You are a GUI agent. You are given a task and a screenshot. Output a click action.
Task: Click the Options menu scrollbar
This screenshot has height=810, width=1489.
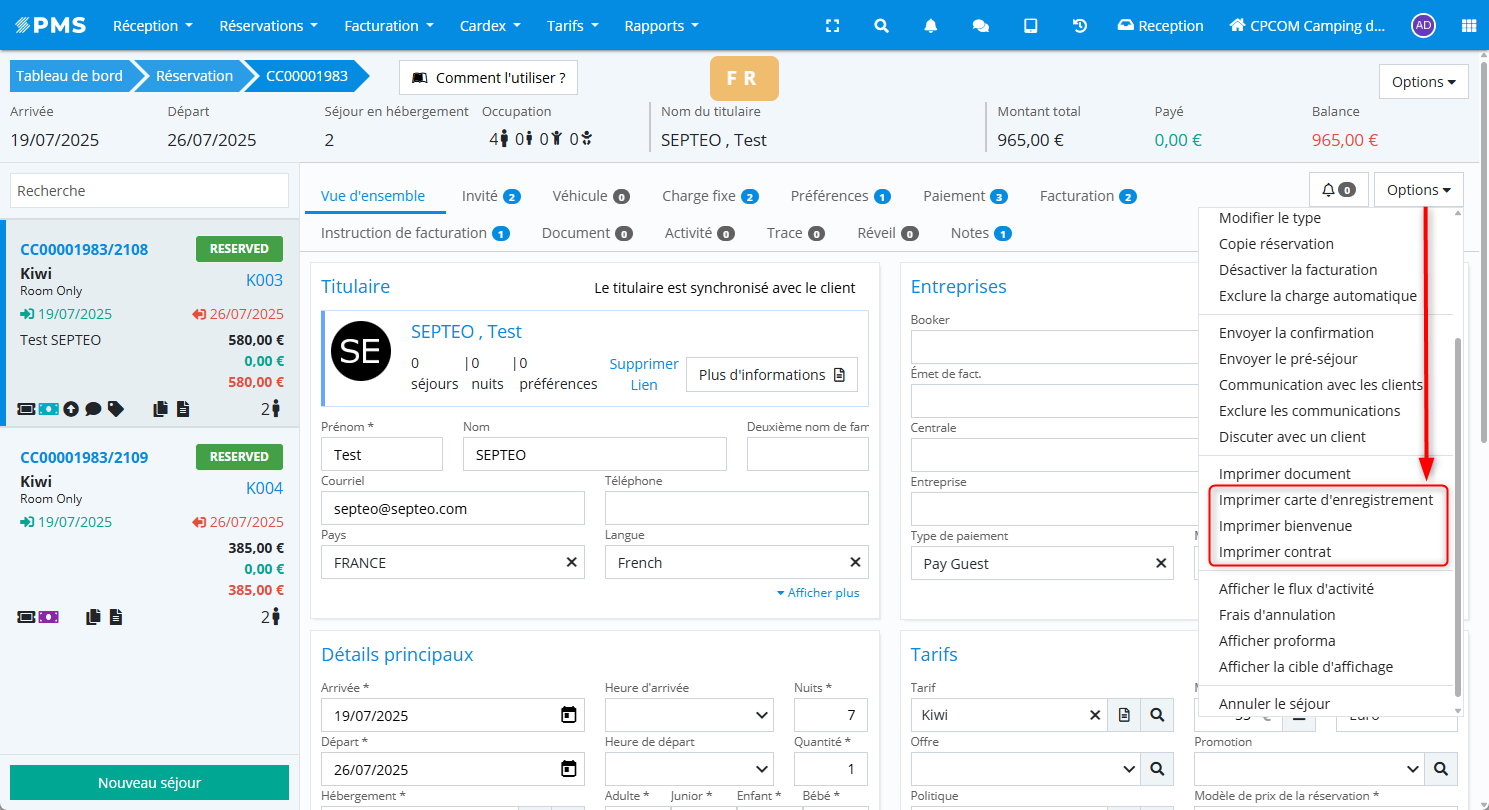coord(1457,500)
